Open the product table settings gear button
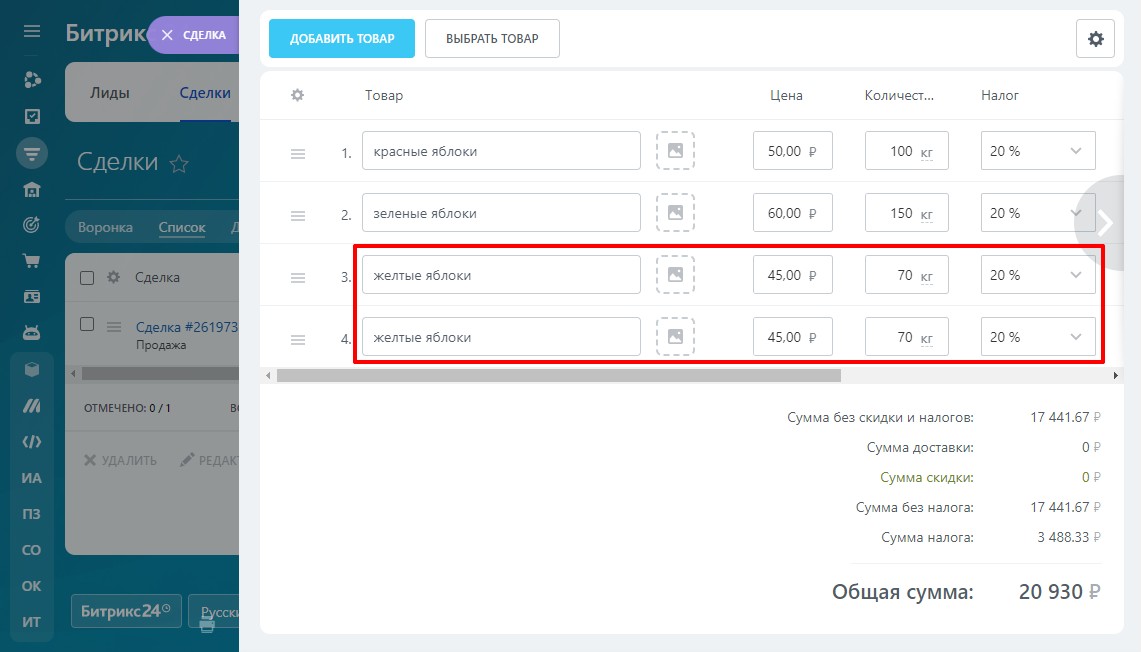The width and height of the screenshot is (1141, 652). click(x=1095, y=39)
